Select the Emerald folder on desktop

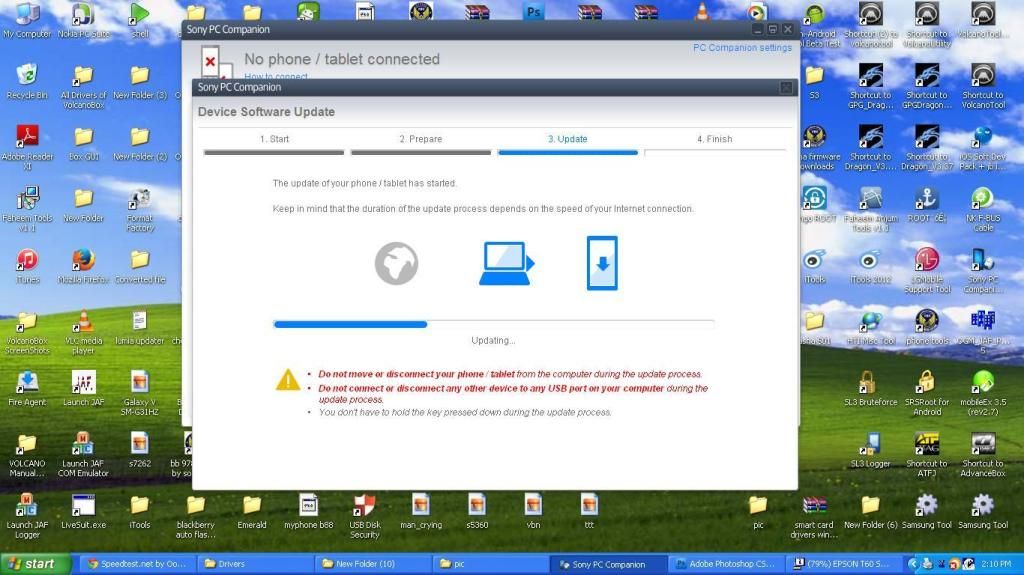click(x=252, y=512)
